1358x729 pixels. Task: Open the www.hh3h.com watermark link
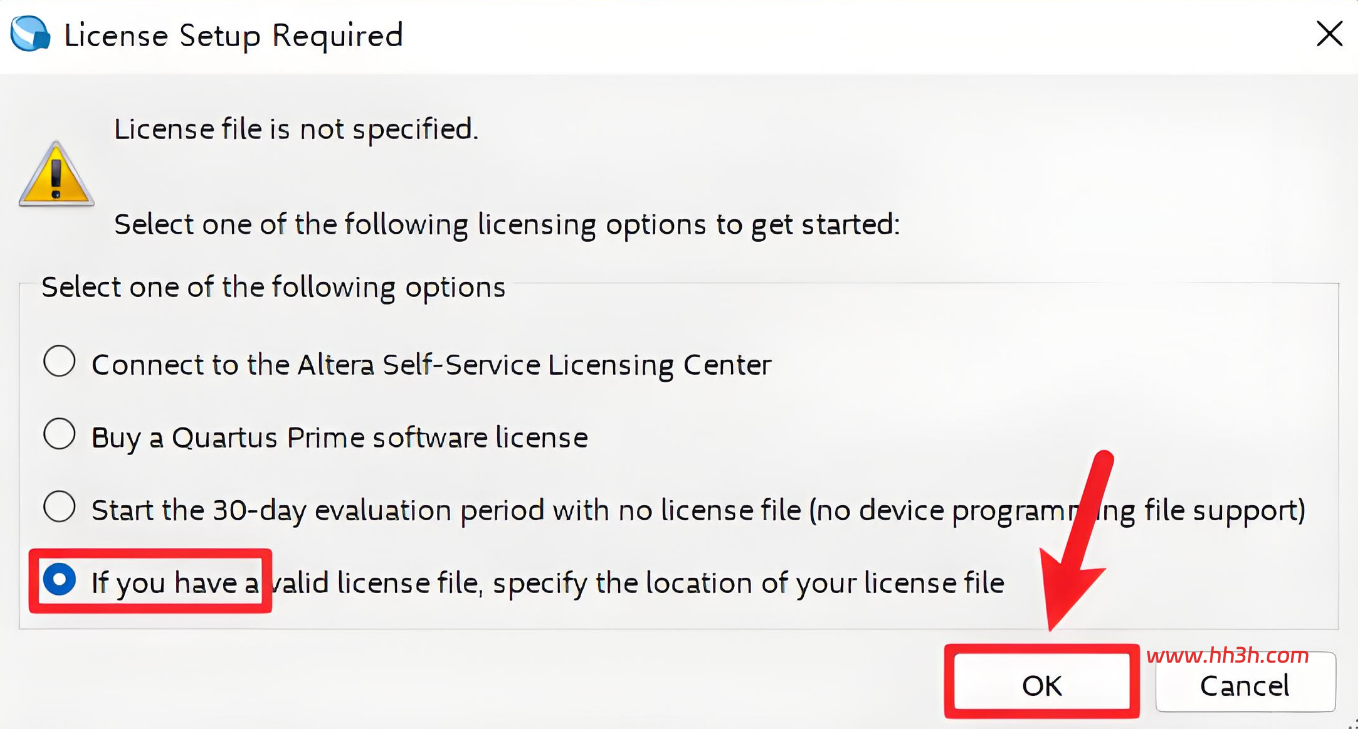(1227, 656)
